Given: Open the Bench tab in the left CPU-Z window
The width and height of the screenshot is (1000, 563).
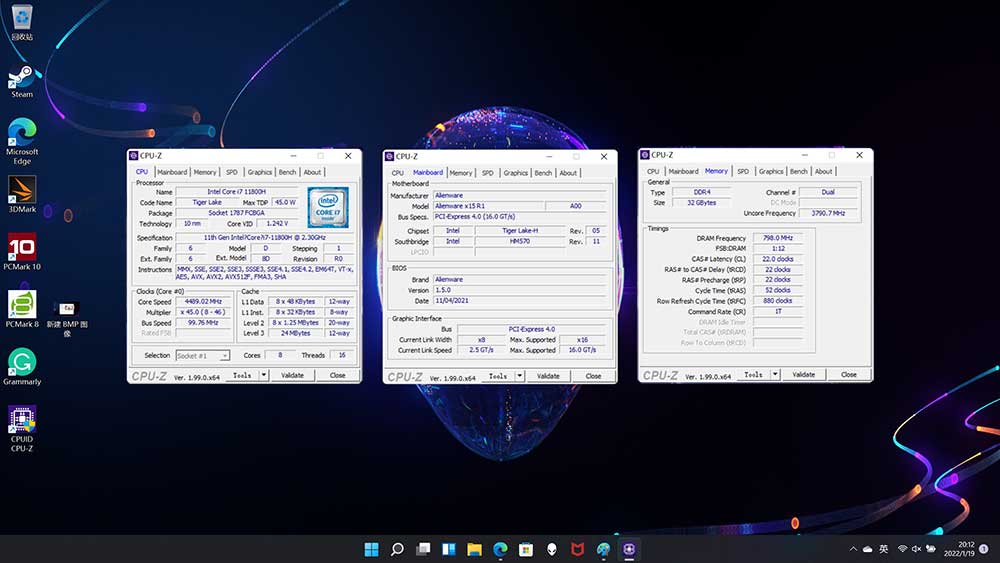Looking at the screenshot, I should click(x=288, y=172).
